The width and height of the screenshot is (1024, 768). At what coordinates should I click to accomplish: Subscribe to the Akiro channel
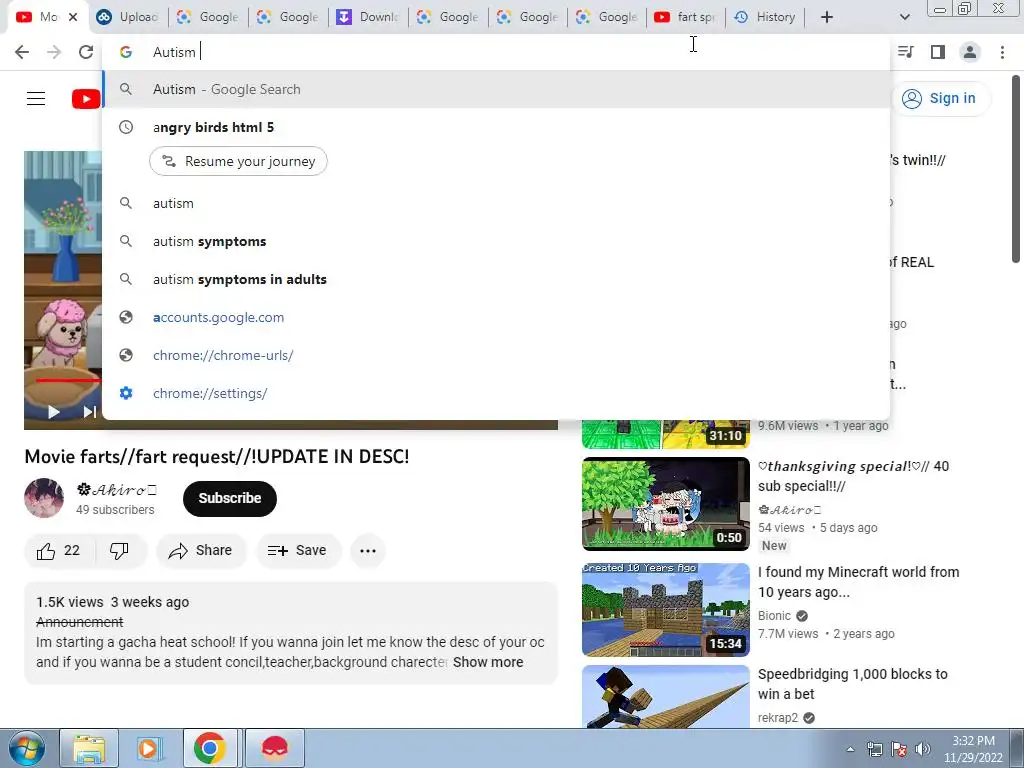pyautogui.click(x=230, y=498)
